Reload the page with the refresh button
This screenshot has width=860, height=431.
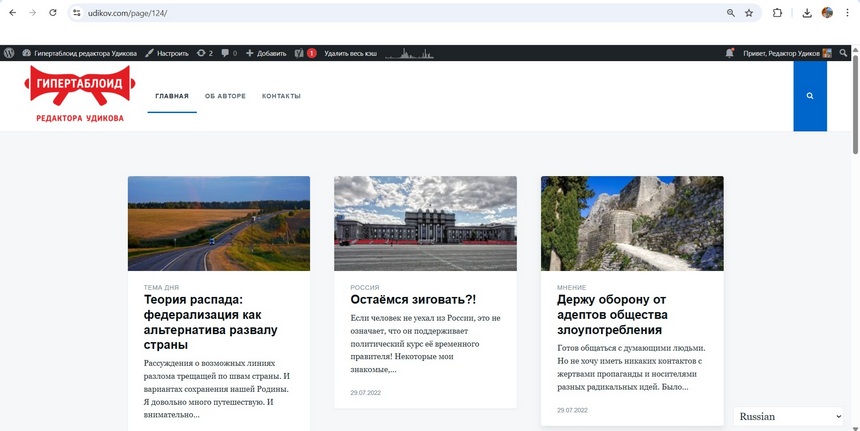click(x=53, y=13)
